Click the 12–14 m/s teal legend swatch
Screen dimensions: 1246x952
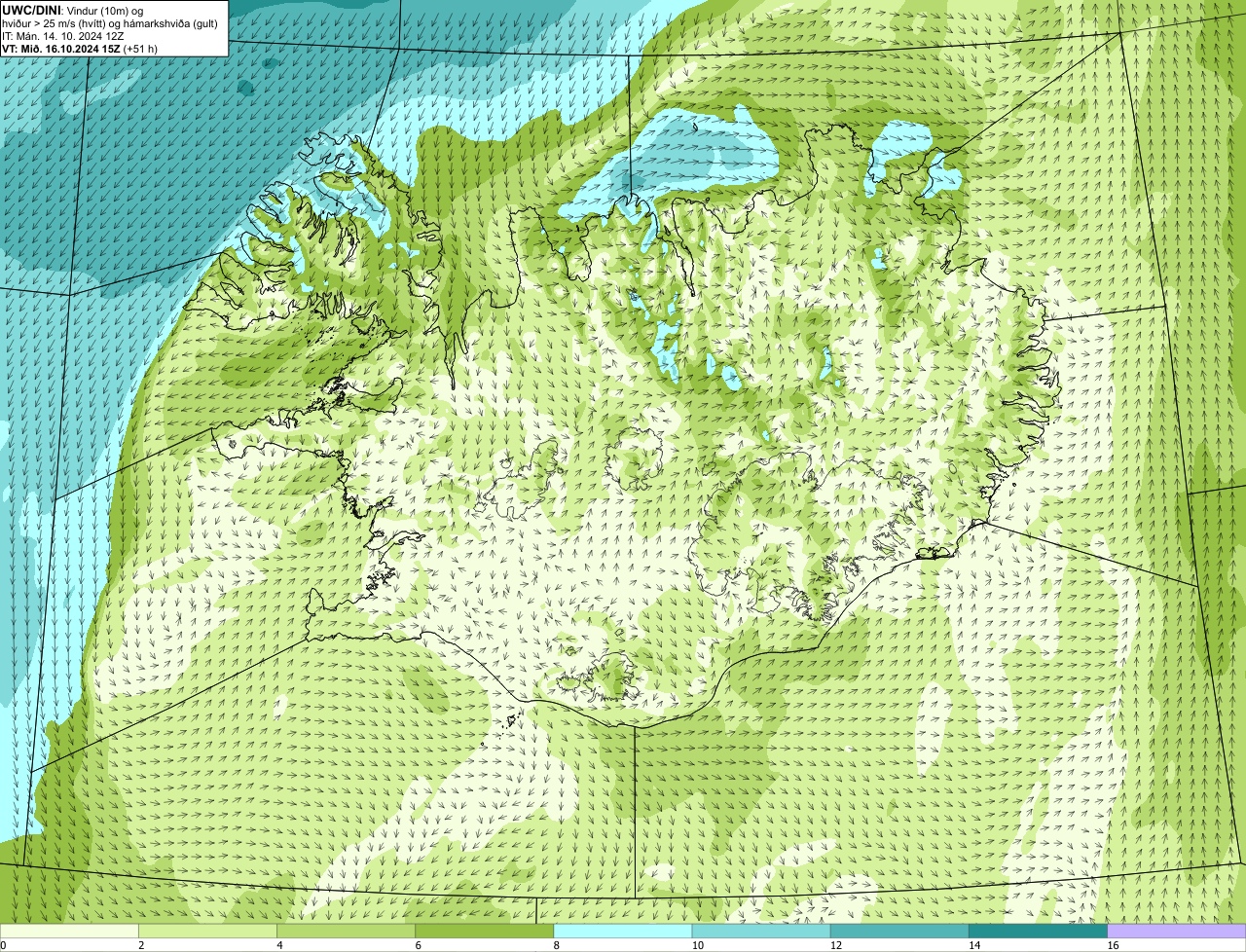(x=899, y=931)
